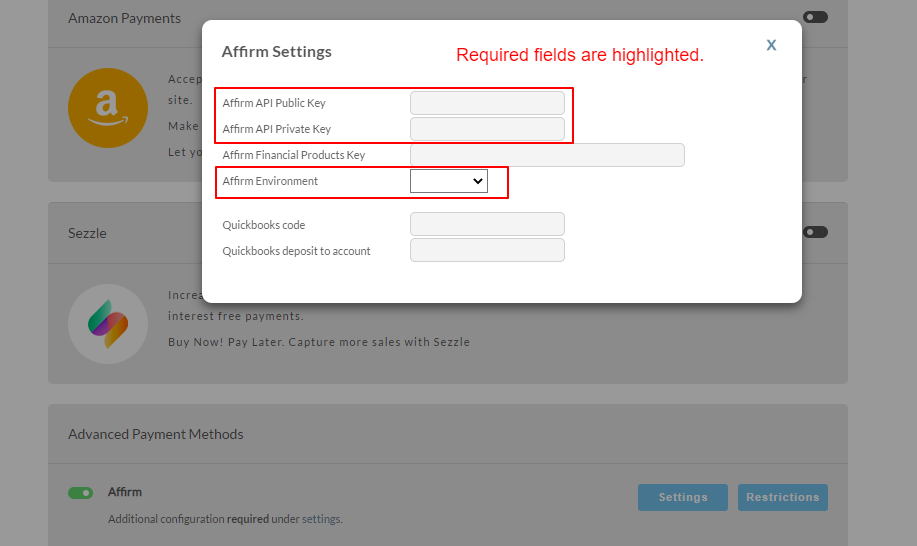The height and width of the screenshot is (546, 917).
Task: Click the Affirm Settings dialog title
Action: point(277,51)
